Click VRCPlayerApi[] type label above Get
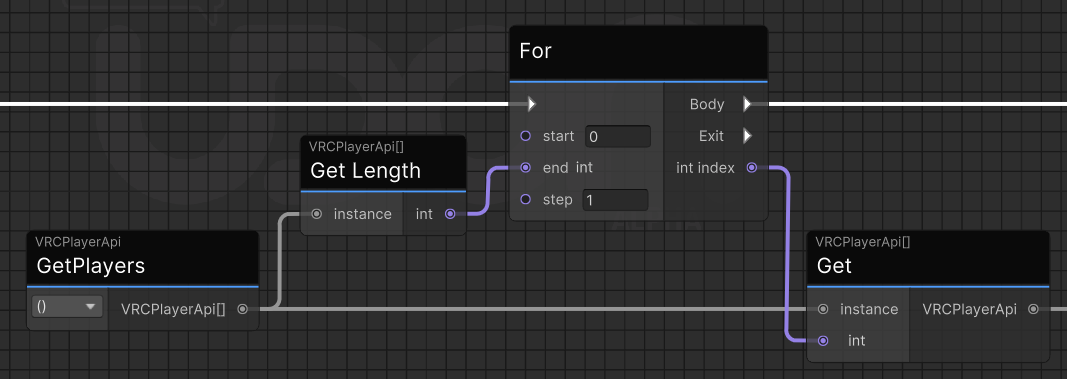 tap(863, 242)
